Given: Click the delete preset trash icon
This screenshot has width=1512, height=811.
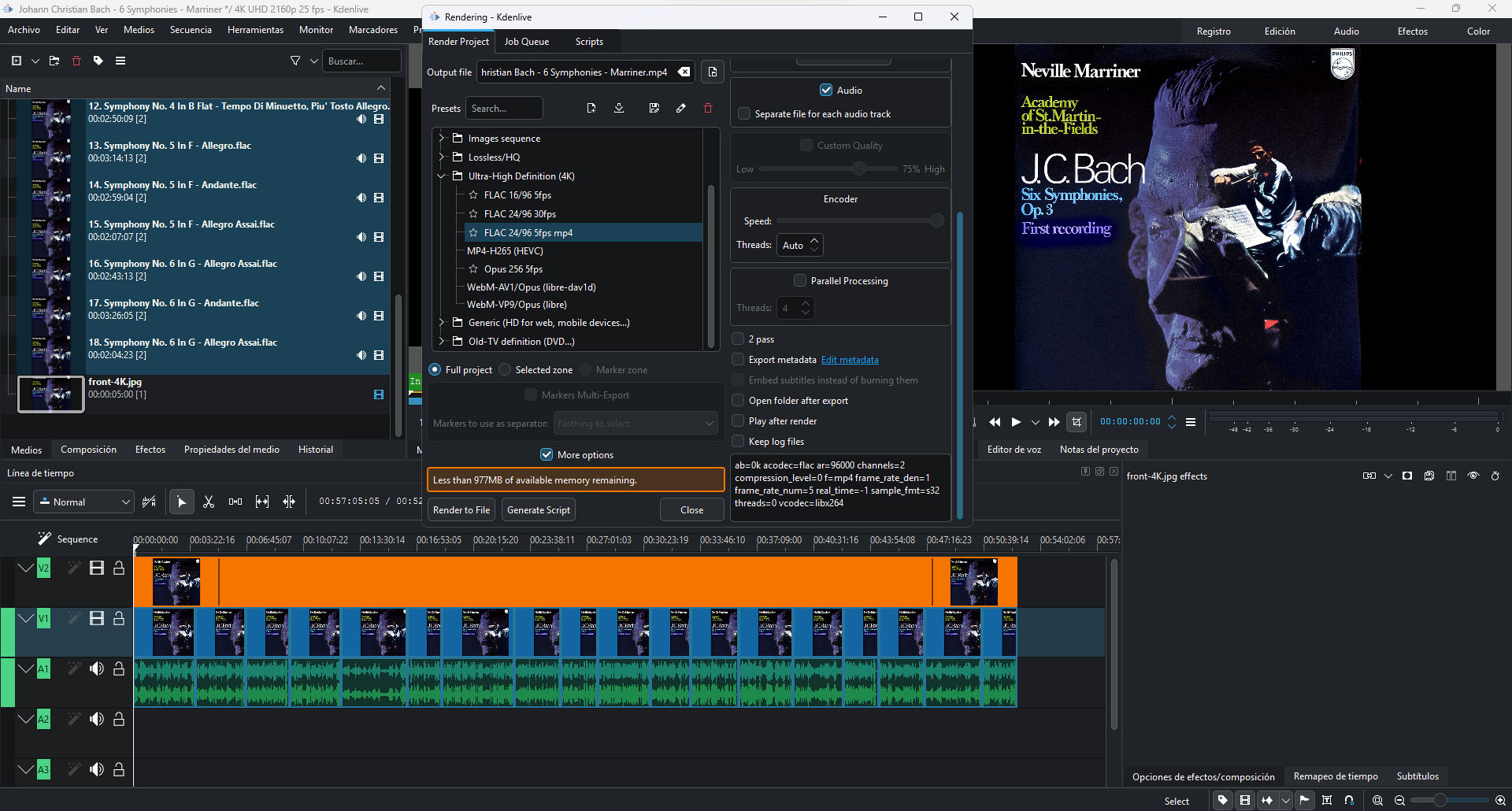Looking at the screenshot, I should click(x=708, y=109).
